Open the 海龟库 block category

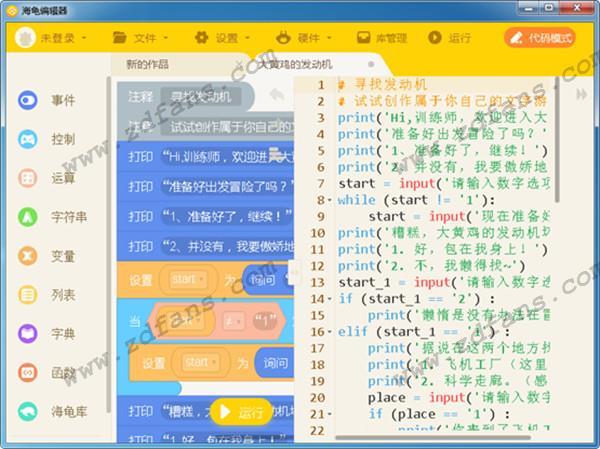click(x=52, y=411)
